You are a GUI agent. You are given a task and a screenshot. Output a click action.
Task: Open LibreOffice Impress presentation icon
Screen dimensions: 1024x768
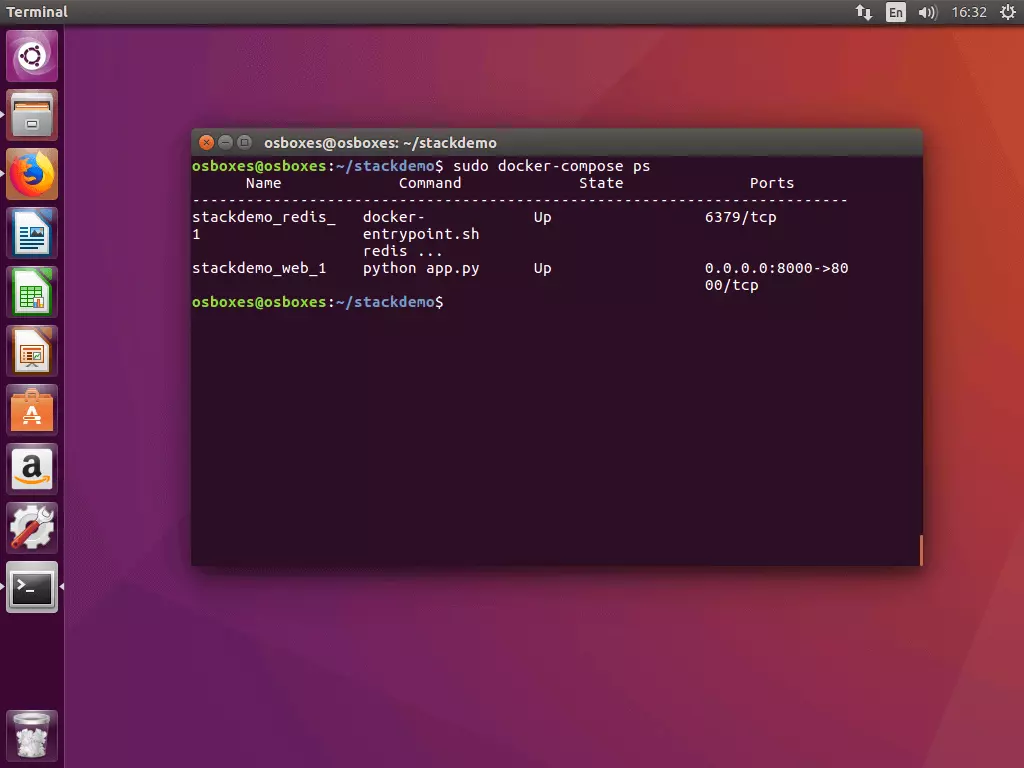31,351
